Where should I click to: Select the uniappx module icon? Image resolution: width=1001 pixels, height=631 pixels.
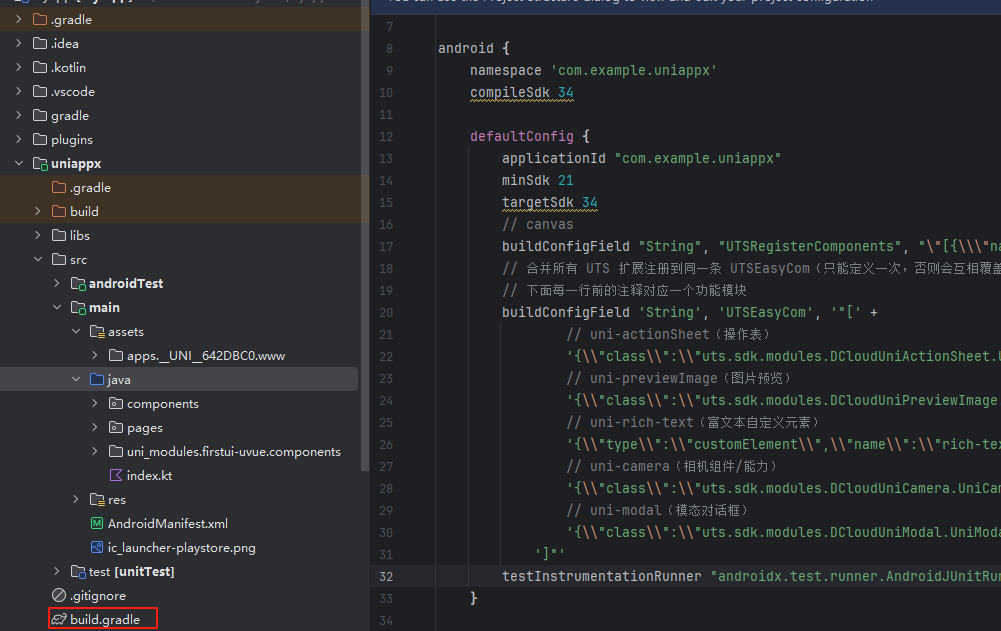coord(40,164)
